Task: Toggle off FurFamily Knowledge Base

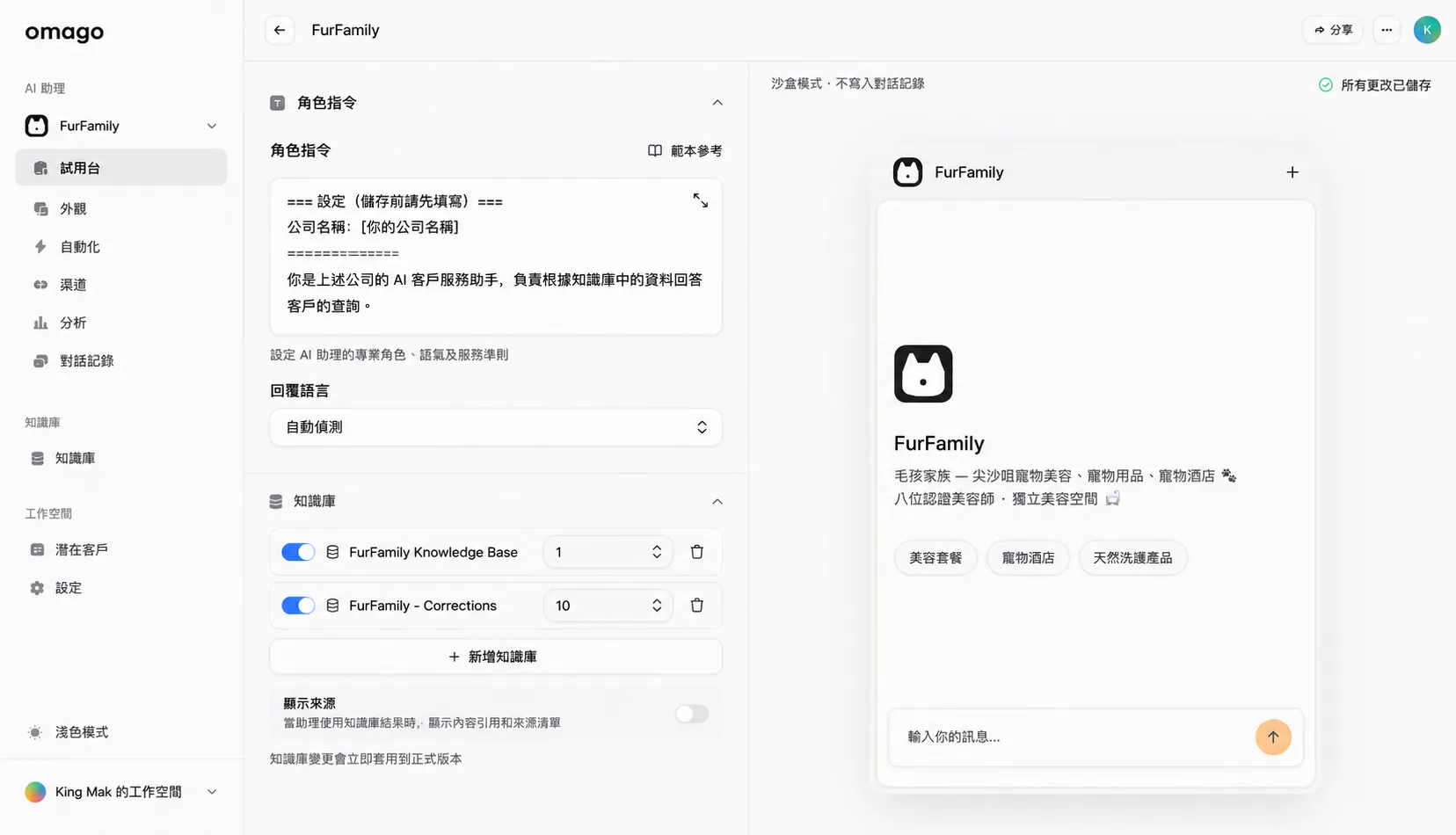Action: [298, 552]
